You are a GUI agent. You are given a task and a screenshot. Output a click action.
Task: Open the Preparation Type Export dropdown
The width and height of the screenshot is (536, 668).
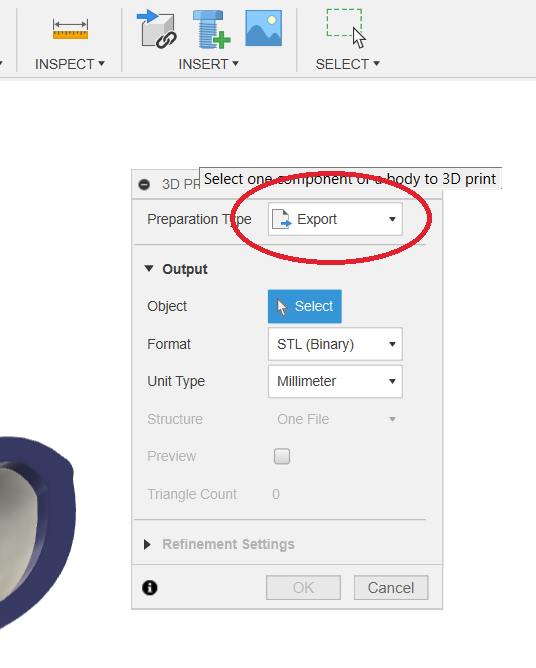click(335, 219)
